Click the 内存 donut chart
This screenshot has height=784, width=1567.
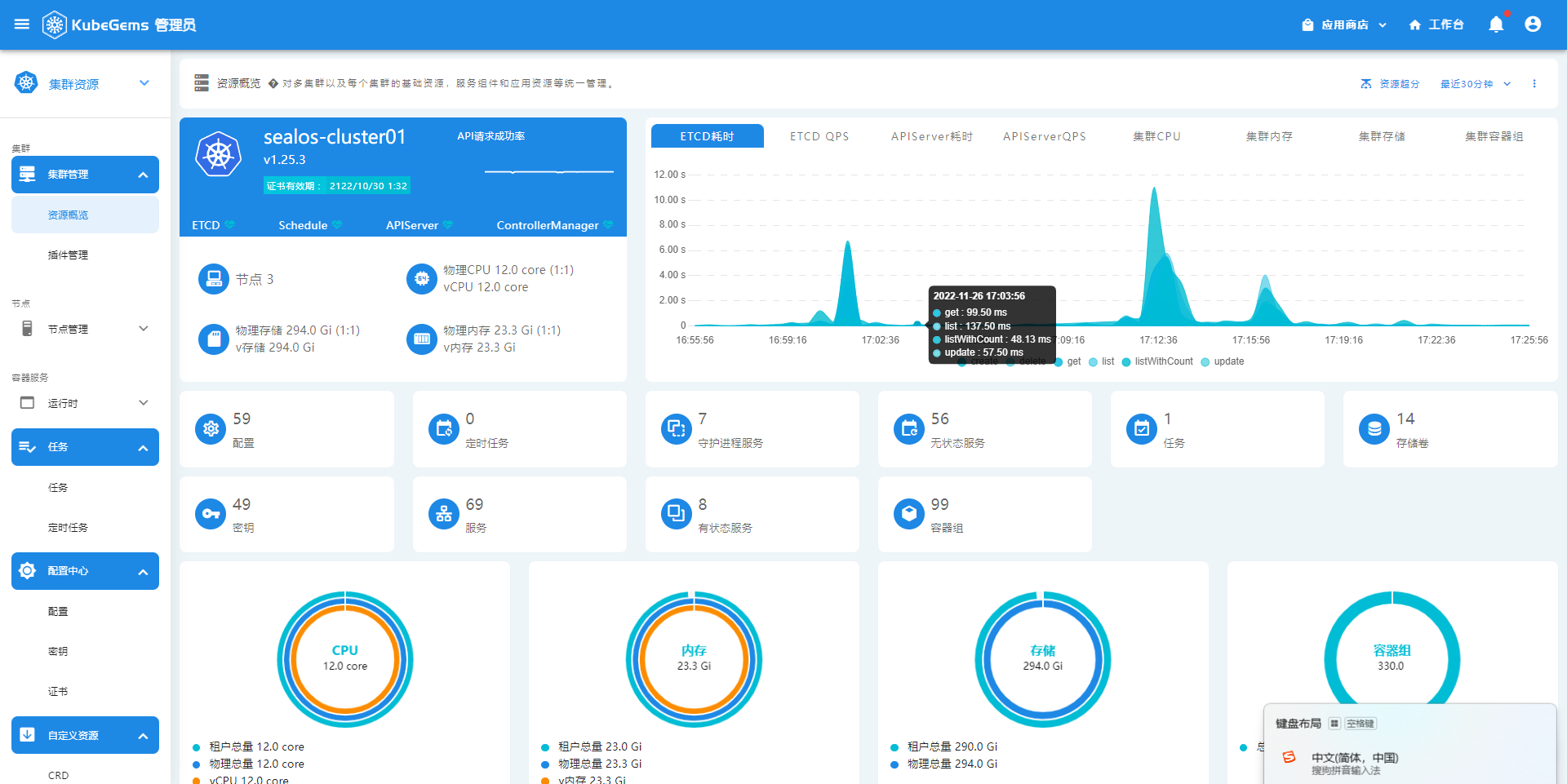(694, 659)
